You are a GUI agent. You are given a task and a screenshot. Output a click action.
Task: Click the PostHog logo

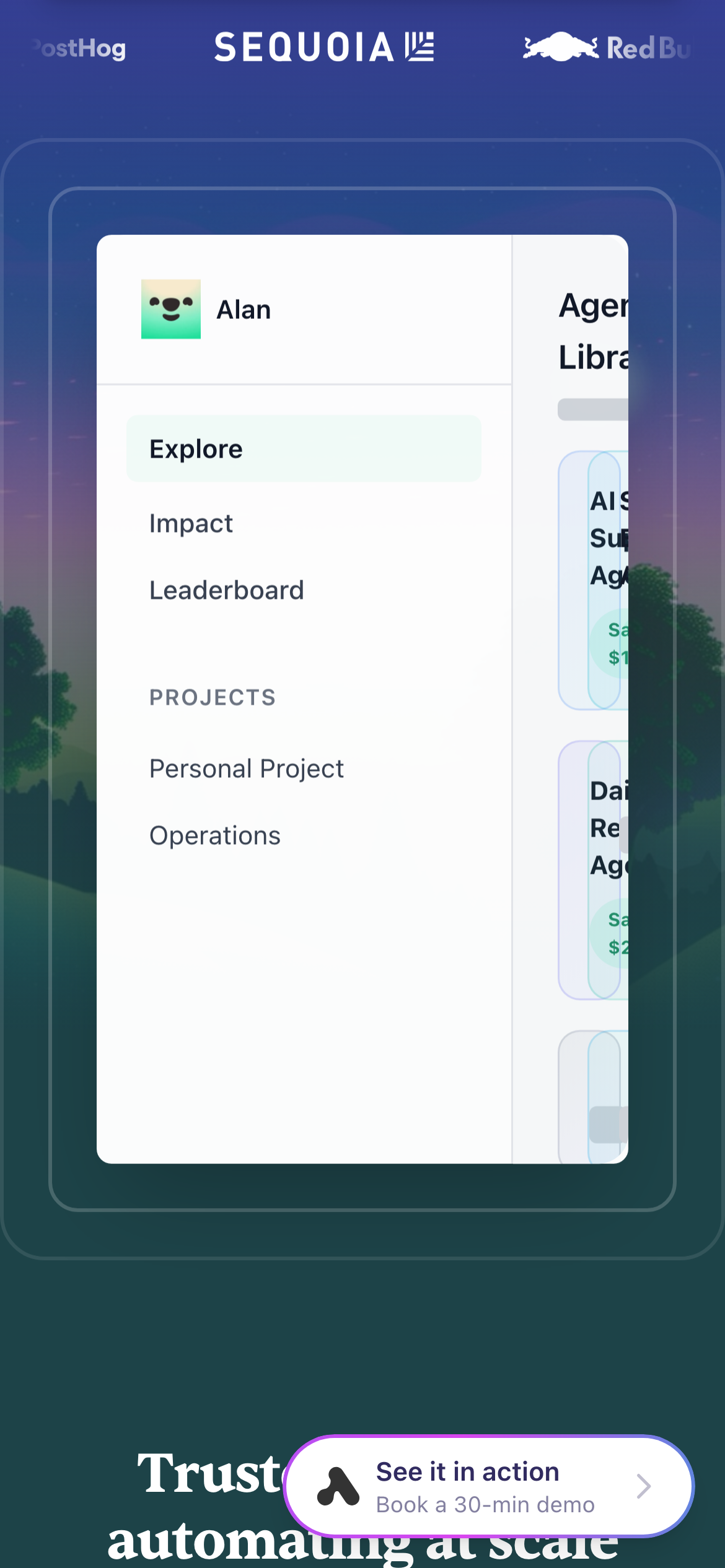tap(79, 48)
